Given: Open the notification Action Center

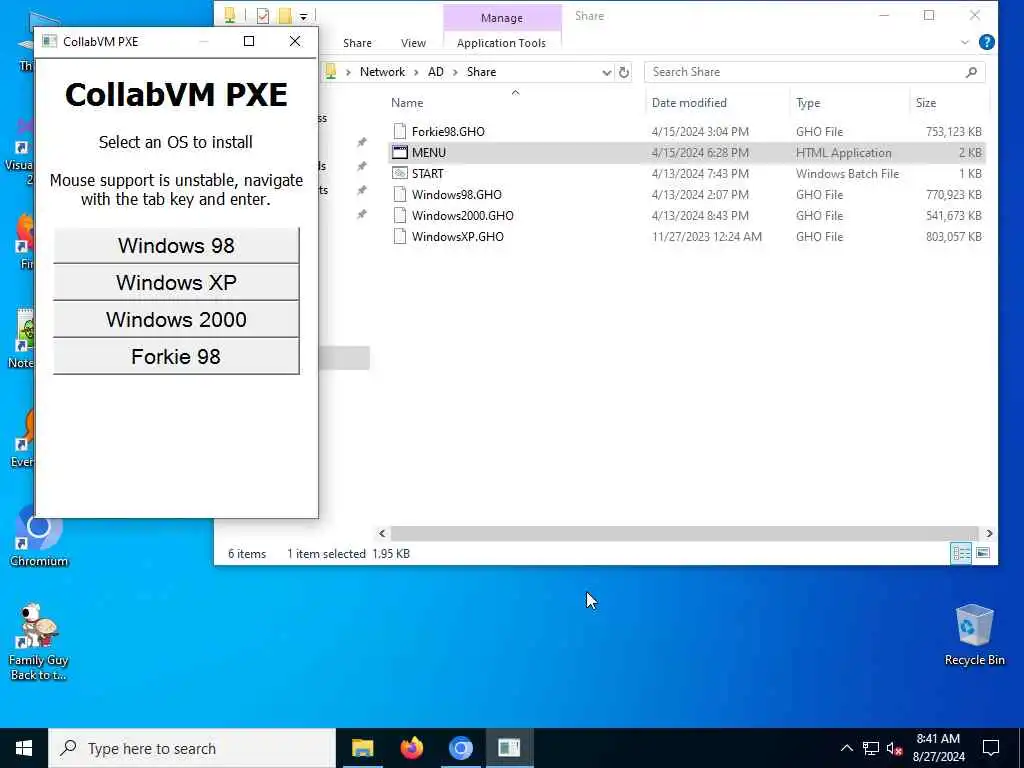Looking at the screenshot, I should click(991, 748).
